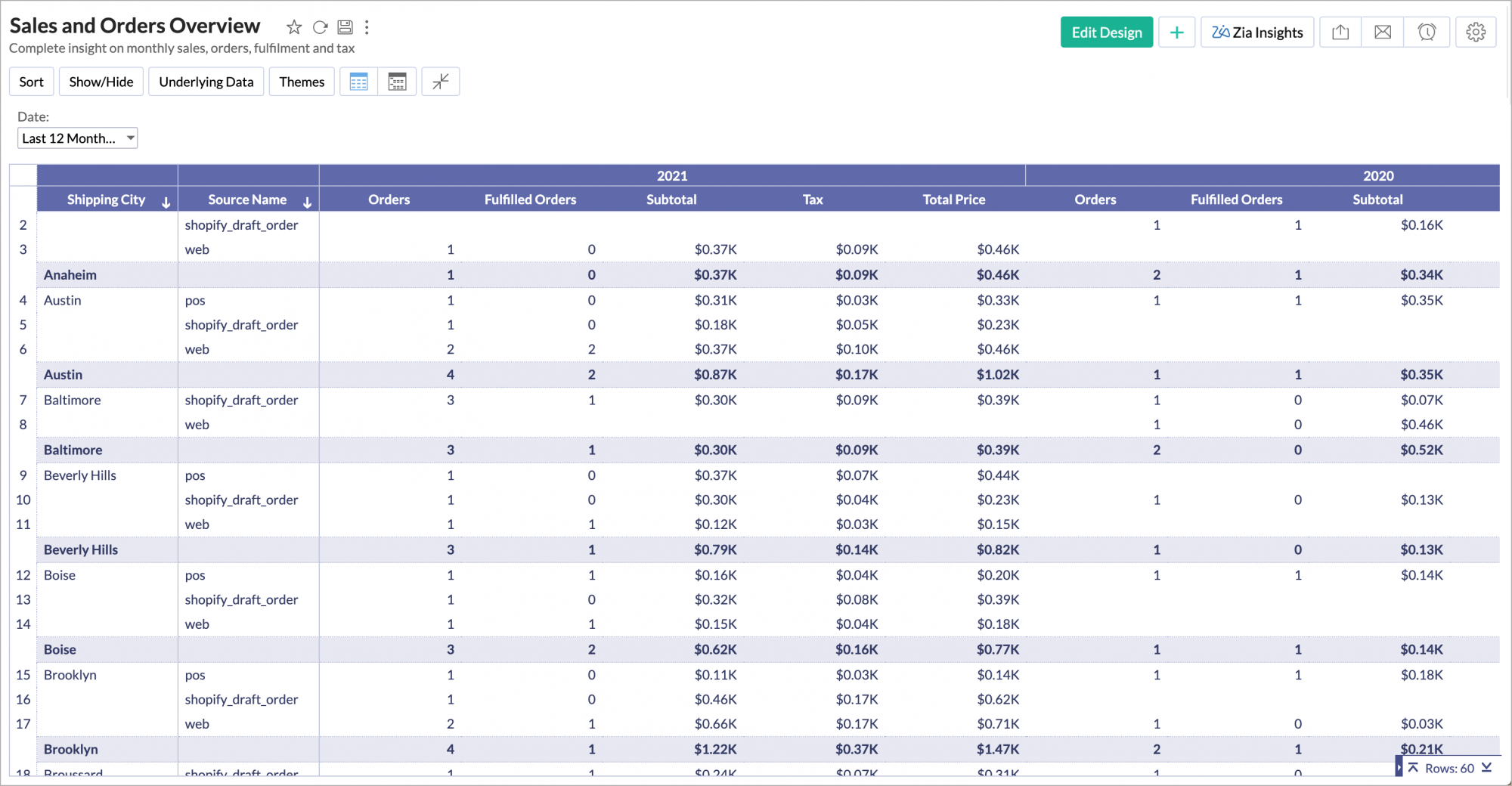The height and width of the screenshot is (786, 1512).
Task: Open the three-dot more options menu
Action: click(x=367, y=27)
